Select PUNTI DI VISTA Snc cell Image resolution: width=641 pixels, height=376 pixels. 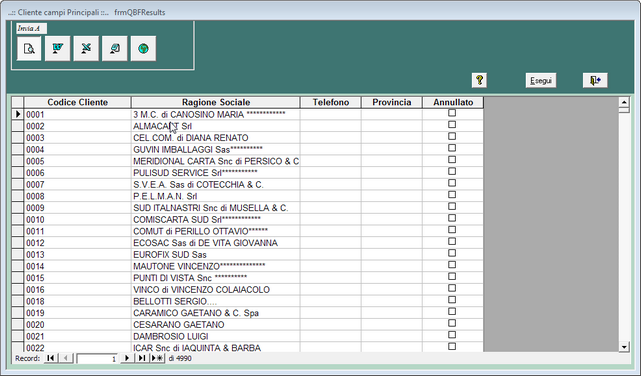(215, 278)
